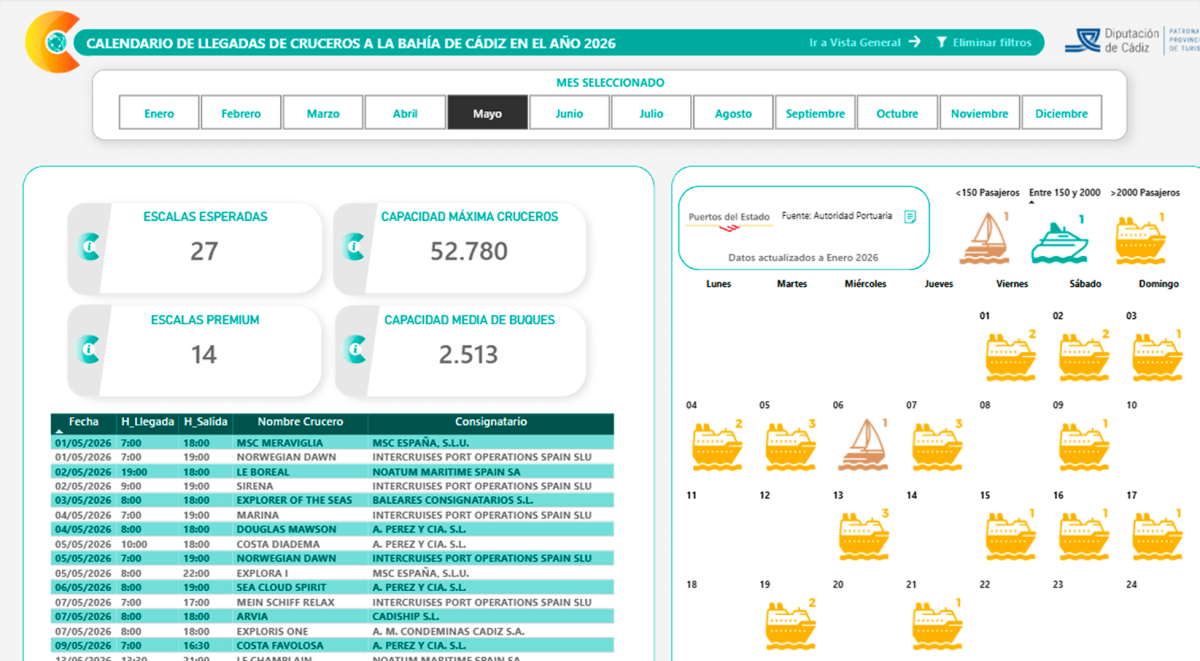Viewport: 1200px width, 661px height.
Task: Click Eliminar filtros button
Action: (983, 43)
